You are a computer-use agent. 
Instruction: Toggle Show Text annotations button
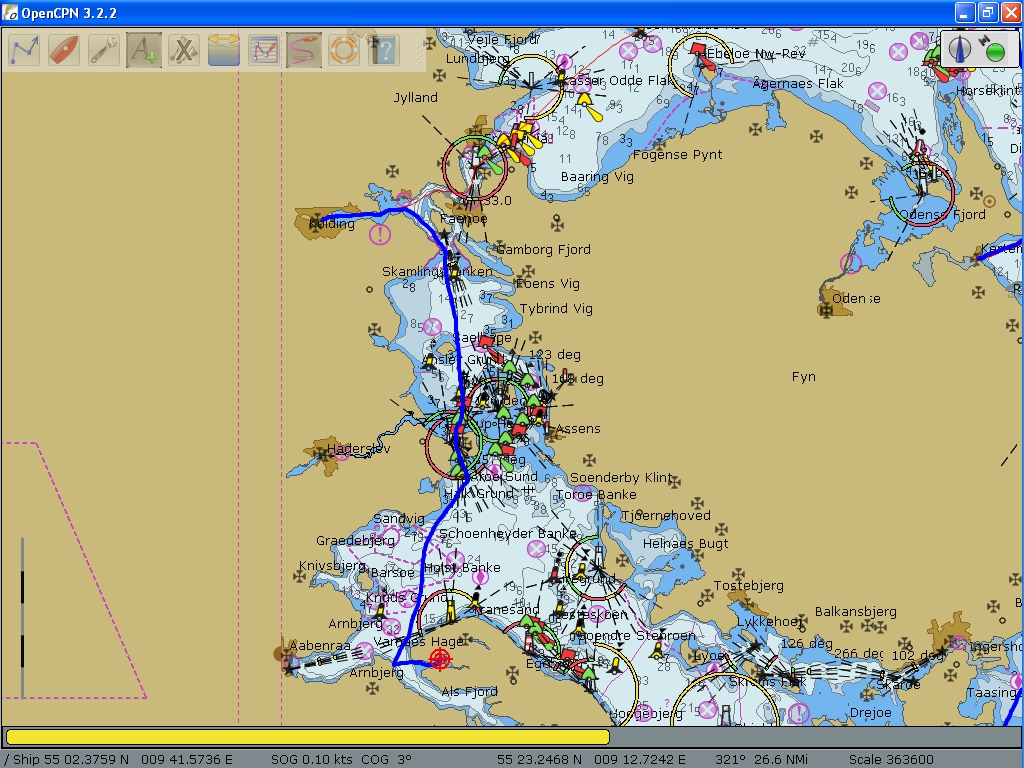click(144, 49)
